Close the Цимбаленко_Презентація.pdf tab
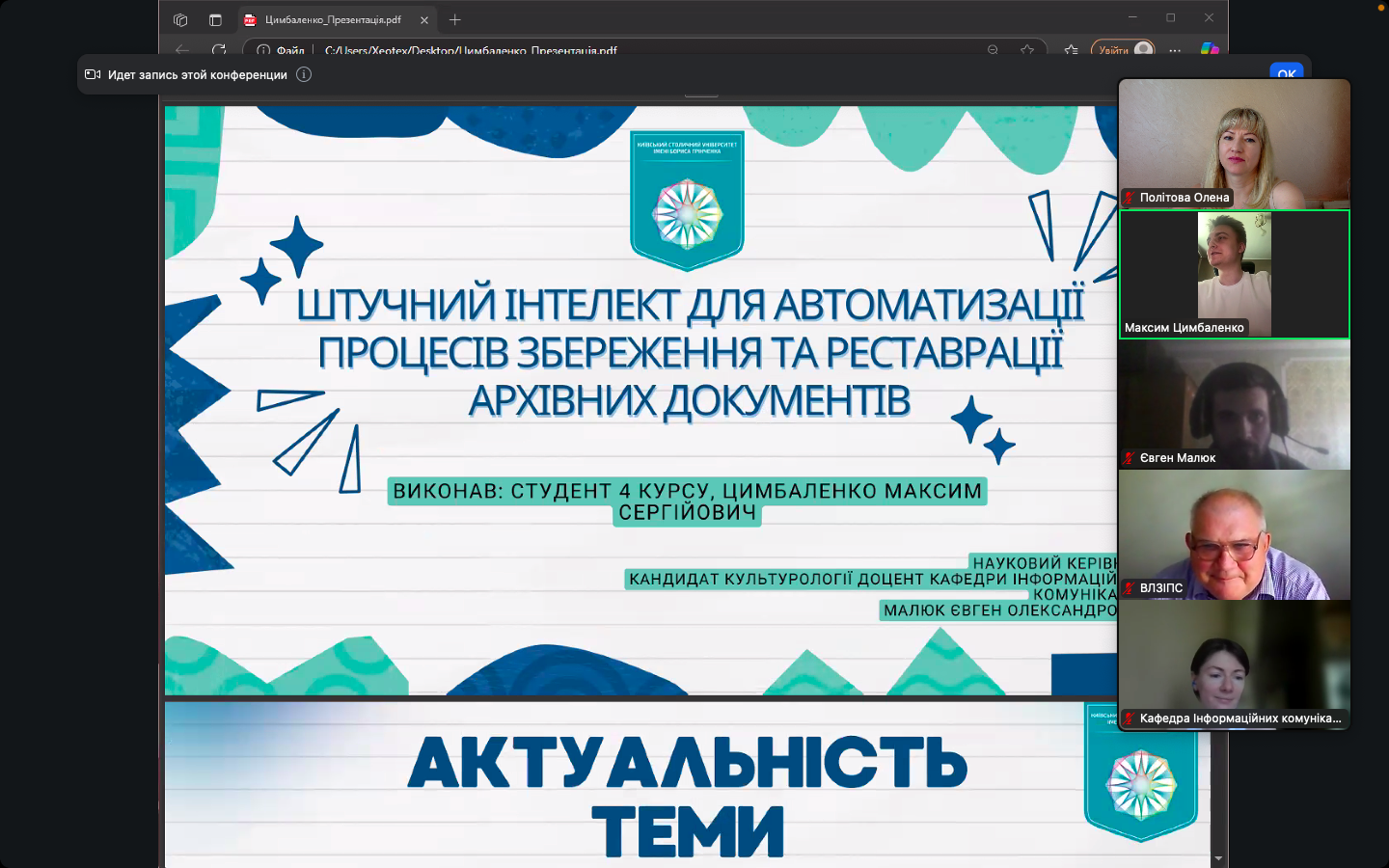 424,19
